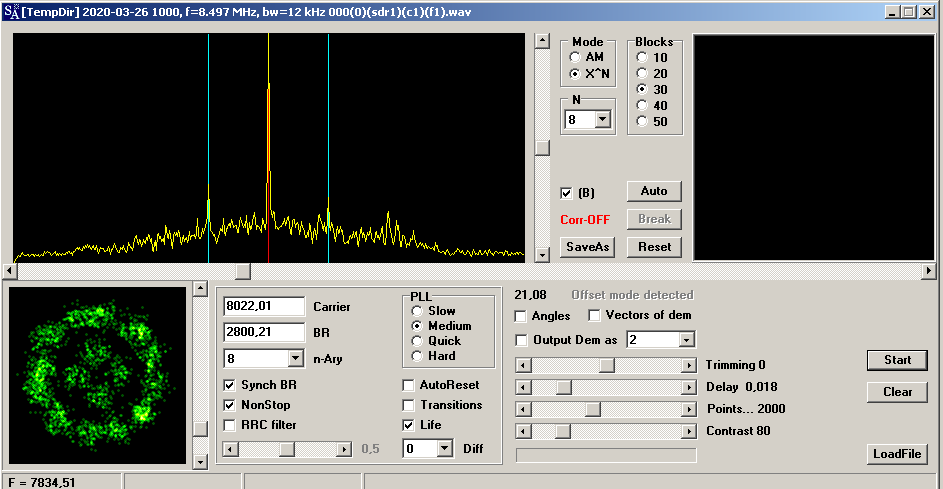943x489 pixels.
Task: Open the N power dropdown
Action: [602, 120]
